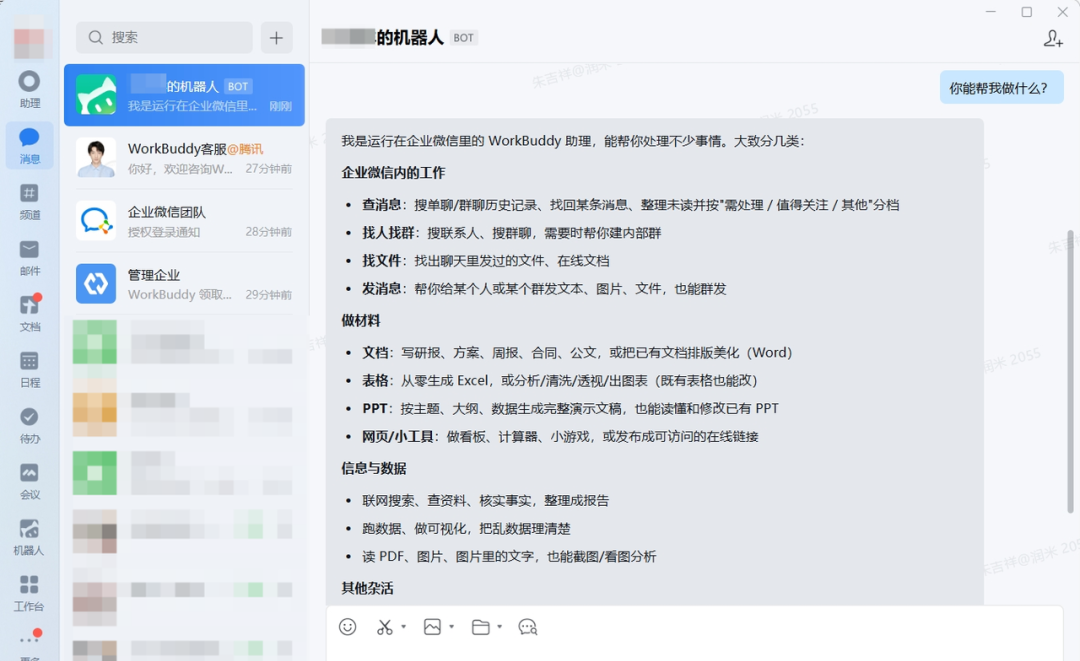Click the 授权登录通知 preview text
This screenshot has width=1080, height=661.
coord(164,232)
